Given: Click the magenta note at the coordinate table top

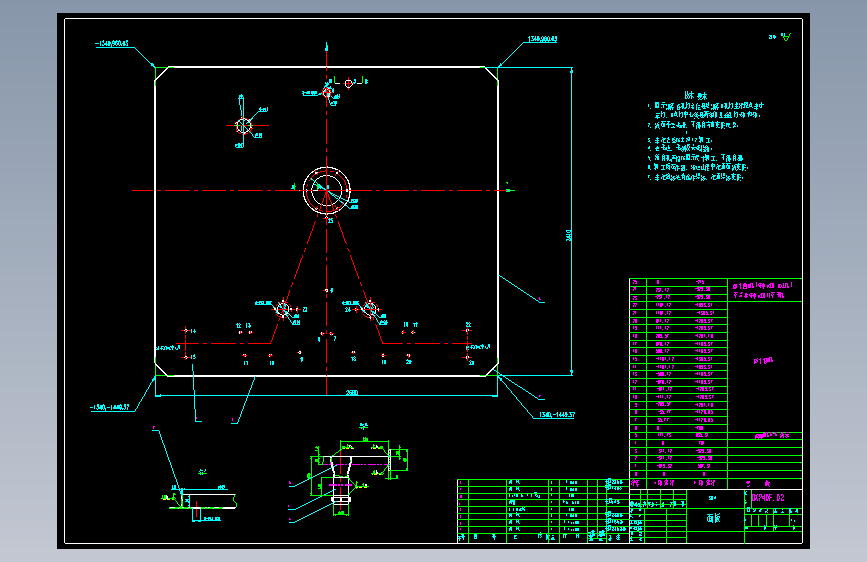Looking at the screenshot, I should [764, 290].
